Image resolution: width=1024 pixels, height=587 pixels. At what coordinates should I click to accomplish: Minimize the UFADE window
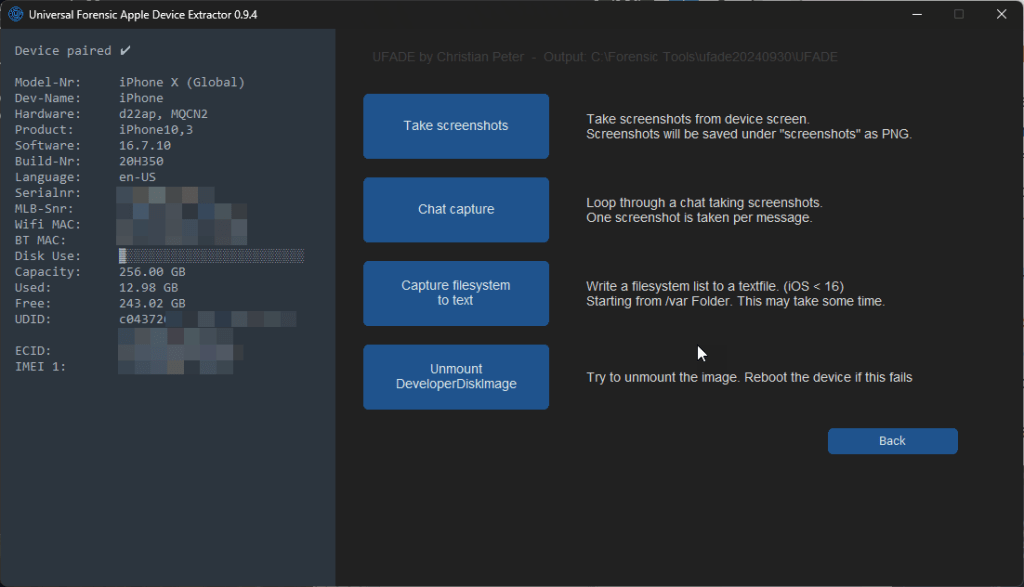coord(916,14)
